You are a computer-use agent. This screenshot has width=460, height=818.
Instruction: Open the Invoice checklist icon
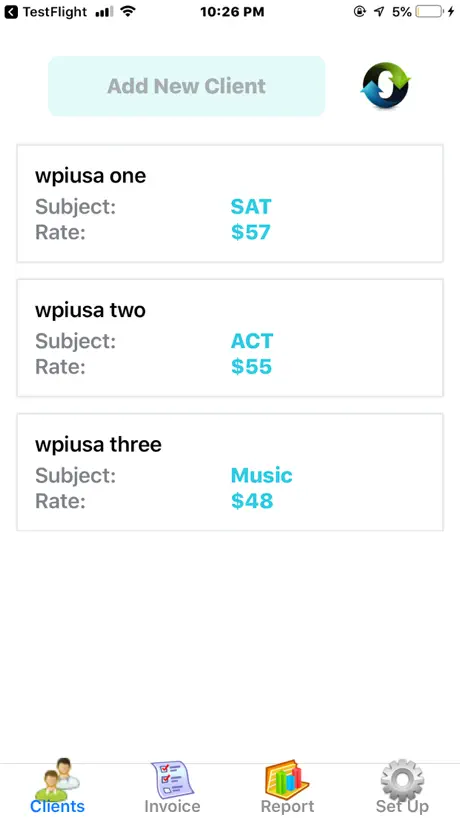172,778
